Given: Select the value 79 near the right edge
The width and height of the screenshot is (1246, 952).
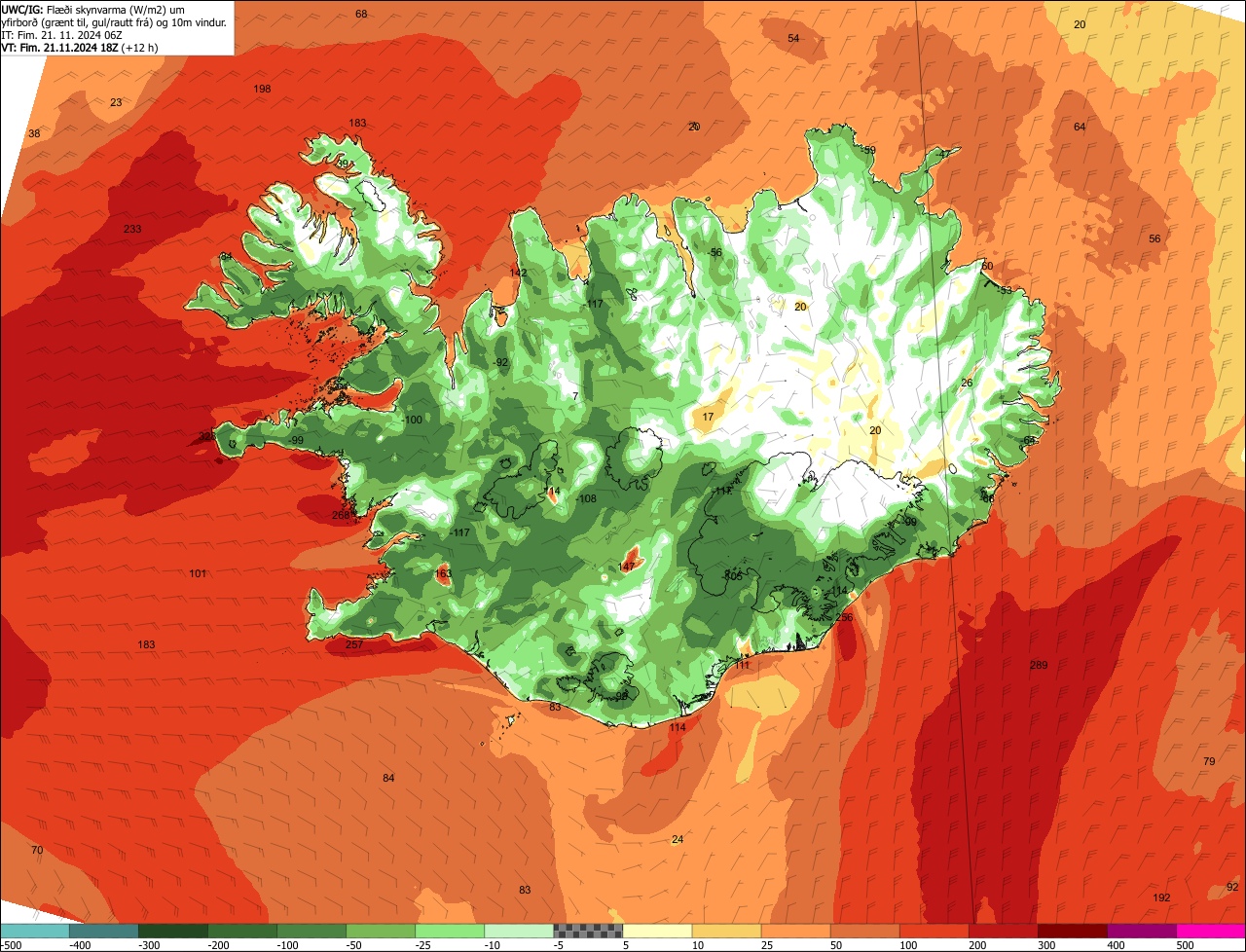Looking at the screenshot, I should [1209, 761].
